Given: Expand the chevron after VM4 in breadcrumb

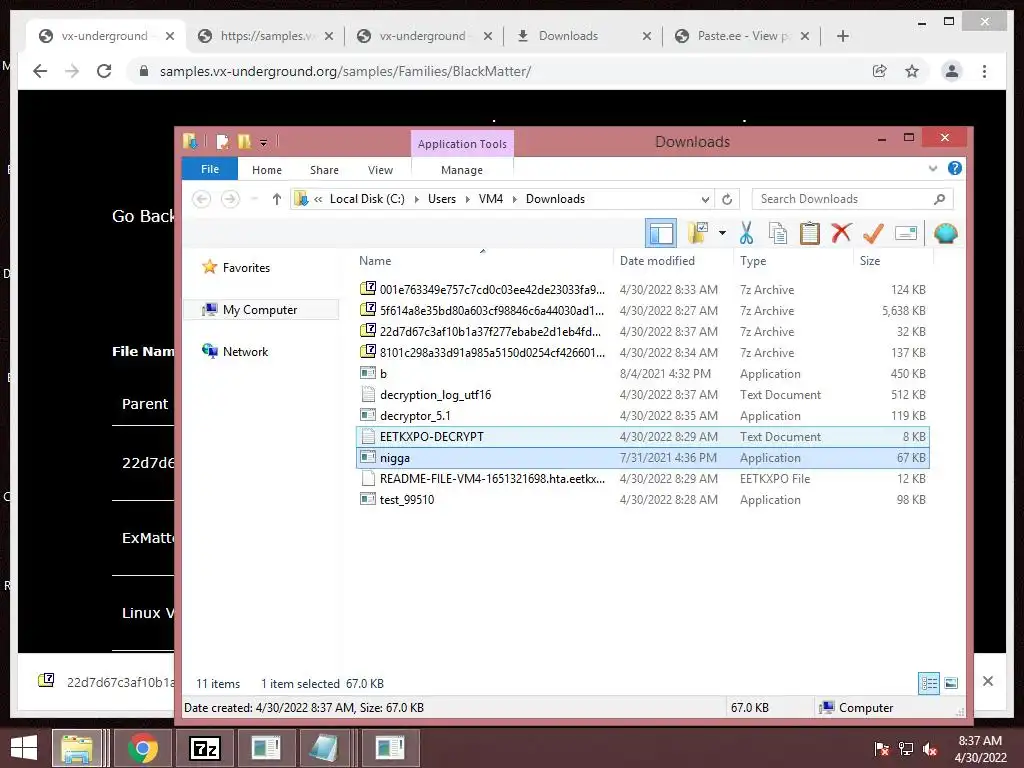Looking at the screenshot, I should 515,199.
